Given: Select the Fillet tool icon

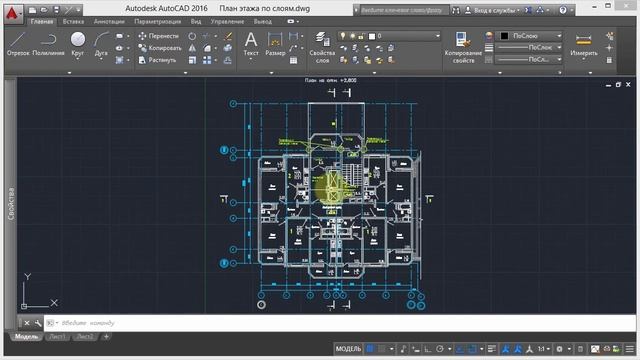Looking at the screenshot, I should [207, 48].
